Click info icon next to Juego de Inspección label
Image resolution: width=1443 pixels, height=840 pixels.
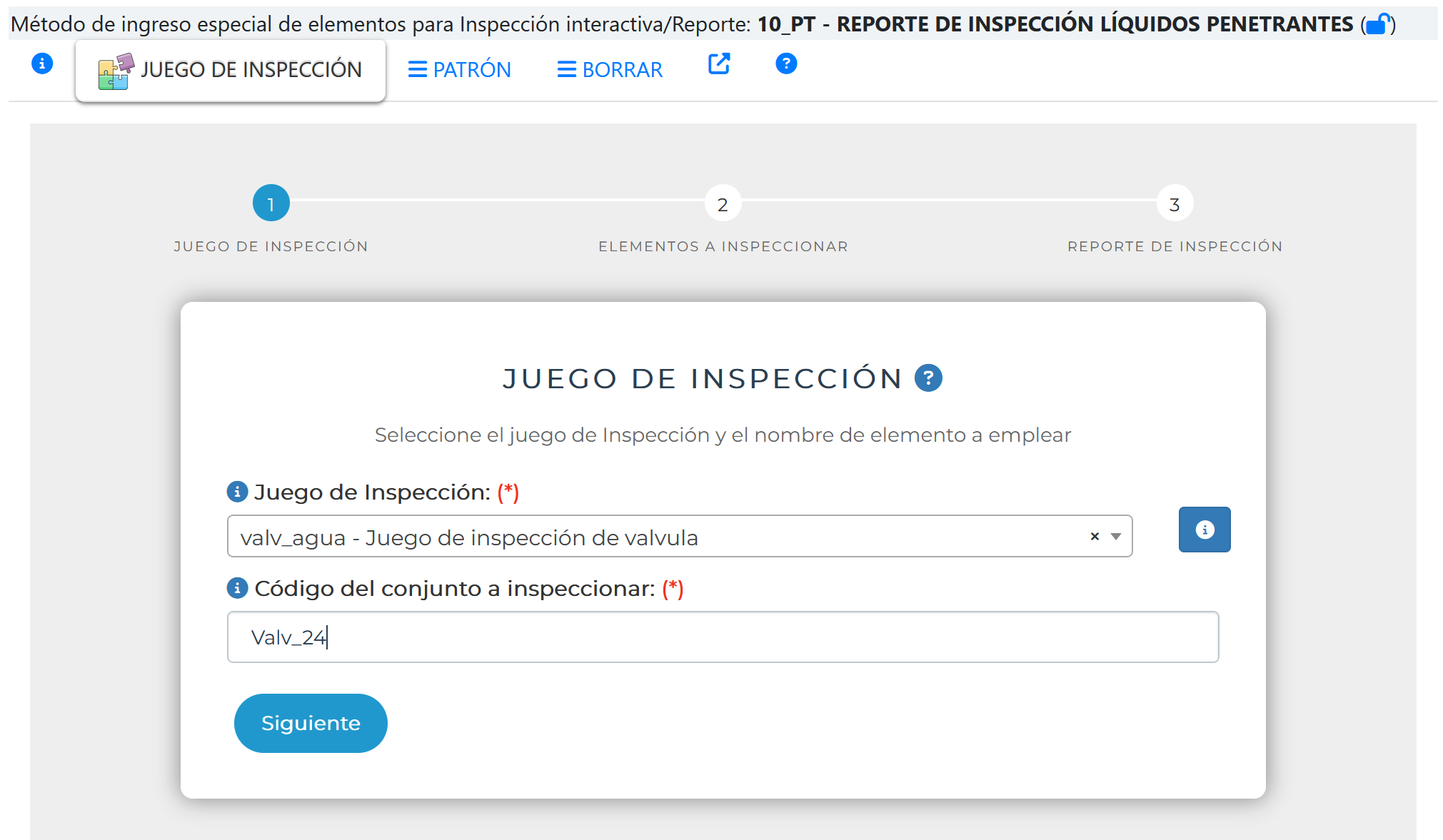click(x=237, y=492)
